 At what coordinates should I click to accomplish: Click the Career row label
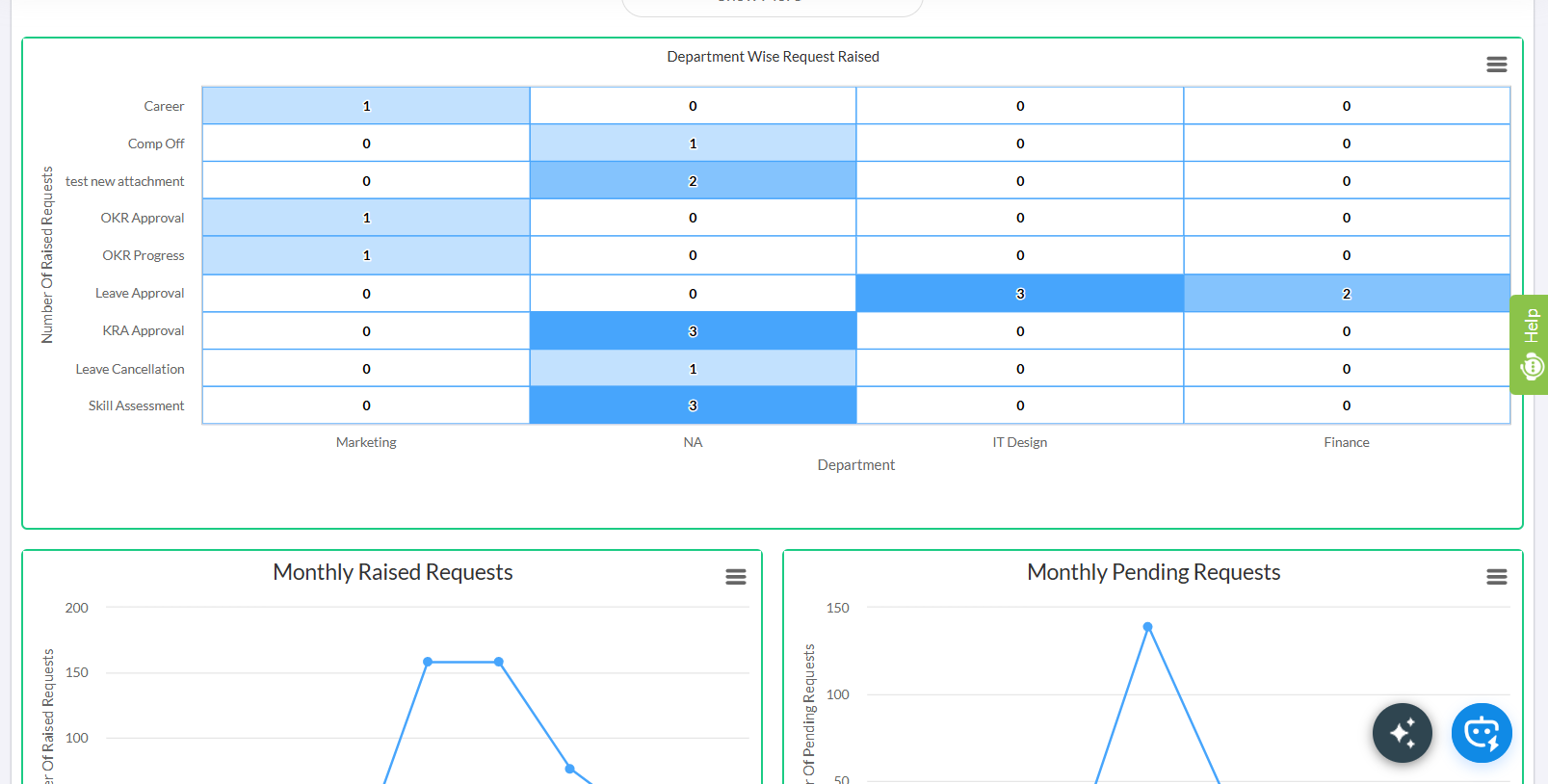click(164, 106)
